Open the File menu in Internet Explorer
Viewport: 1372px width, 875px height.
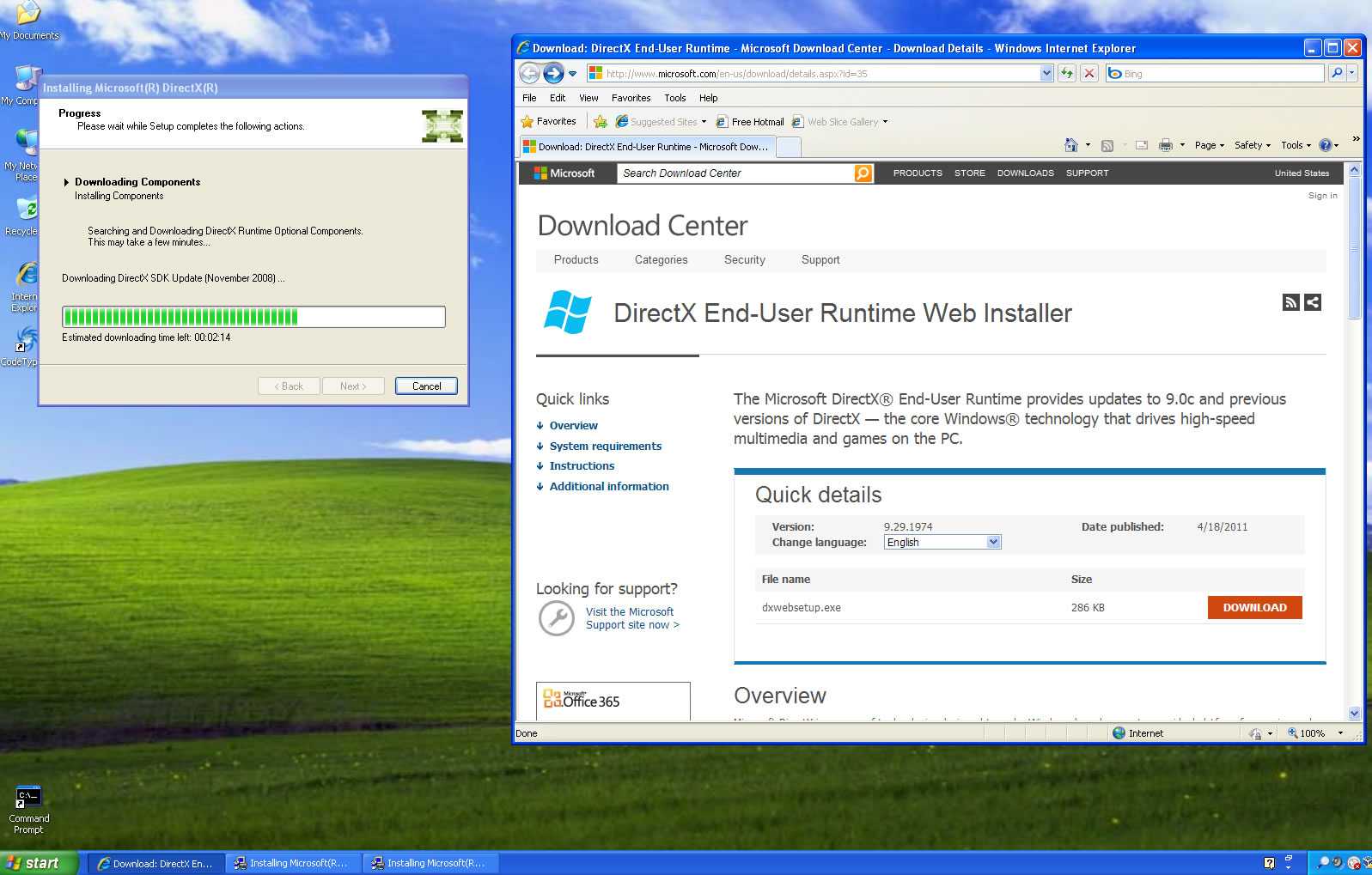(x=529, y=98)
